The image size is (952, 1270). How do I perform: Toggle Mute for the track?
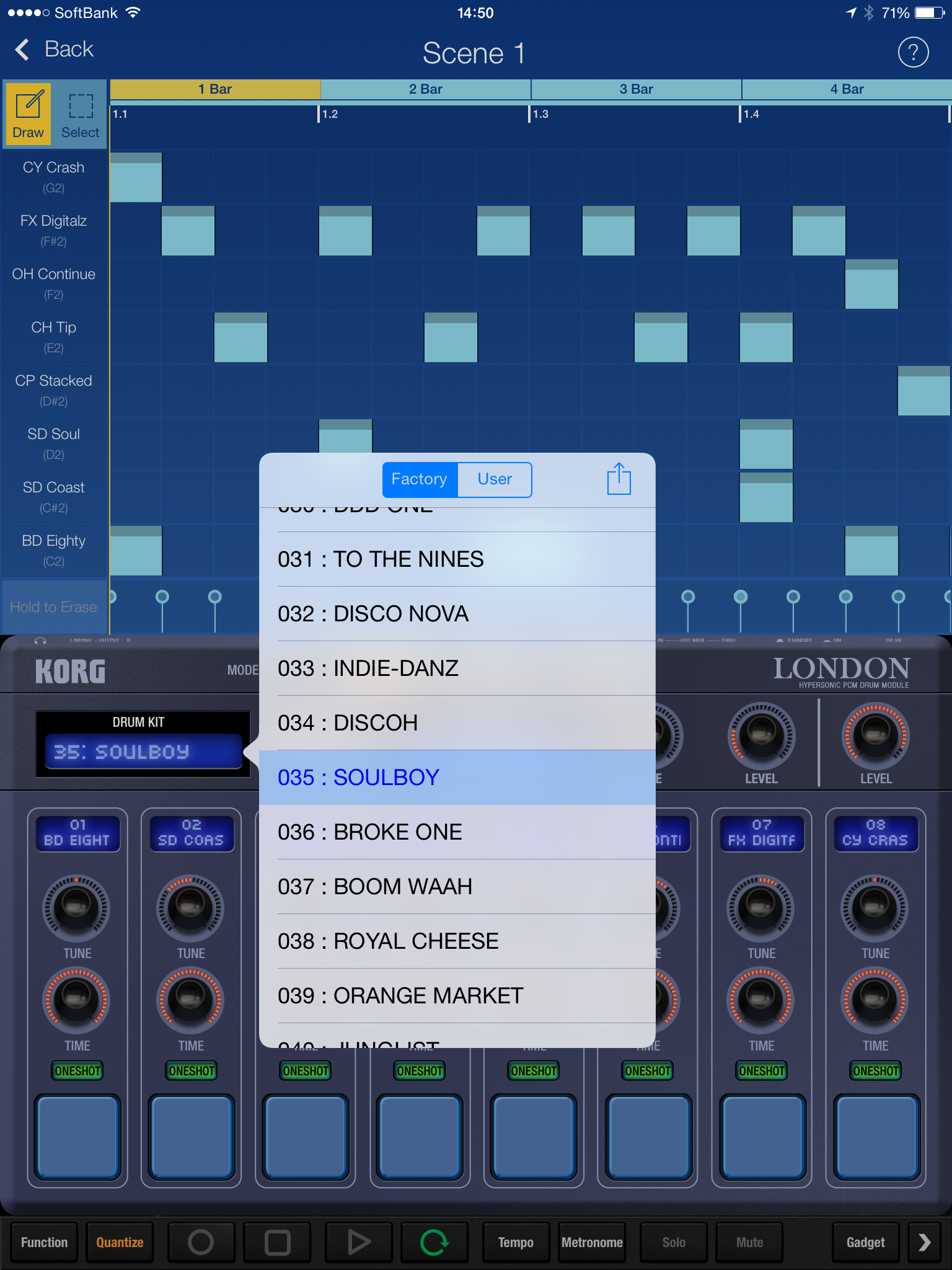pyautogui.click(x=749, y=1242)
